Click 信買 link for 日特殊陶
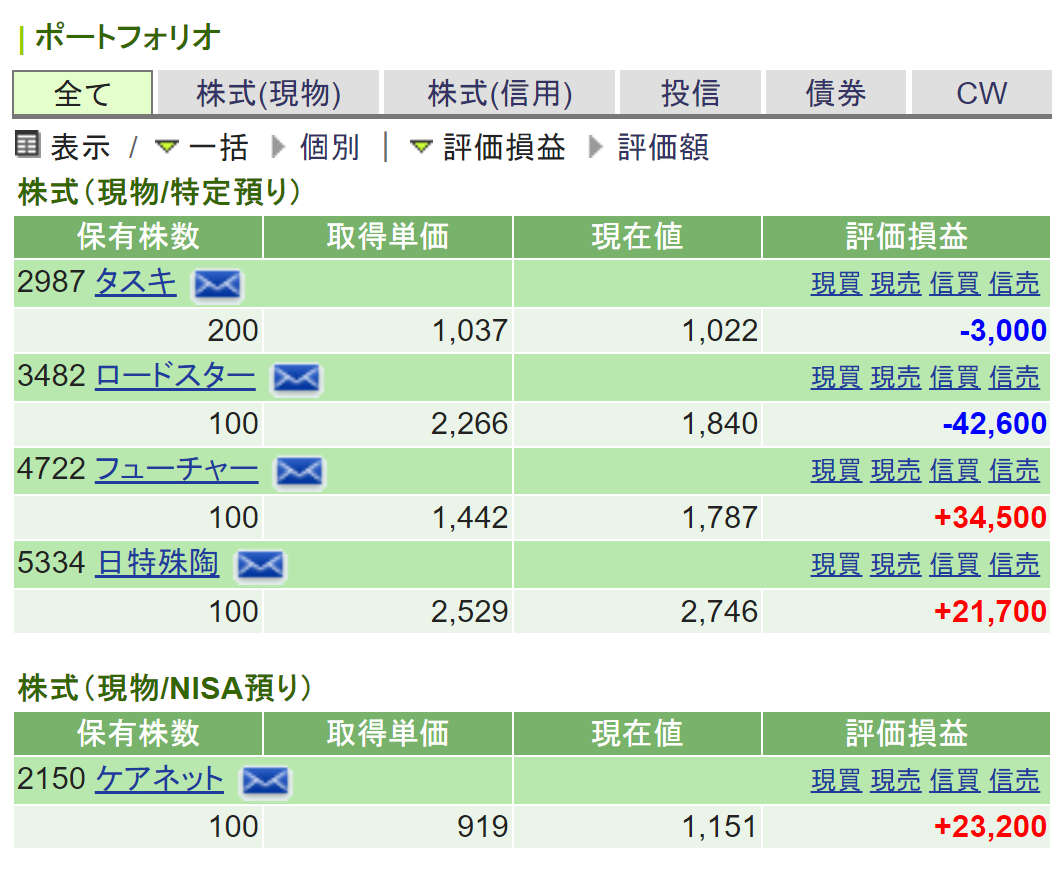The width and height of the screenshot is (1062, 870). click(954, 565)
